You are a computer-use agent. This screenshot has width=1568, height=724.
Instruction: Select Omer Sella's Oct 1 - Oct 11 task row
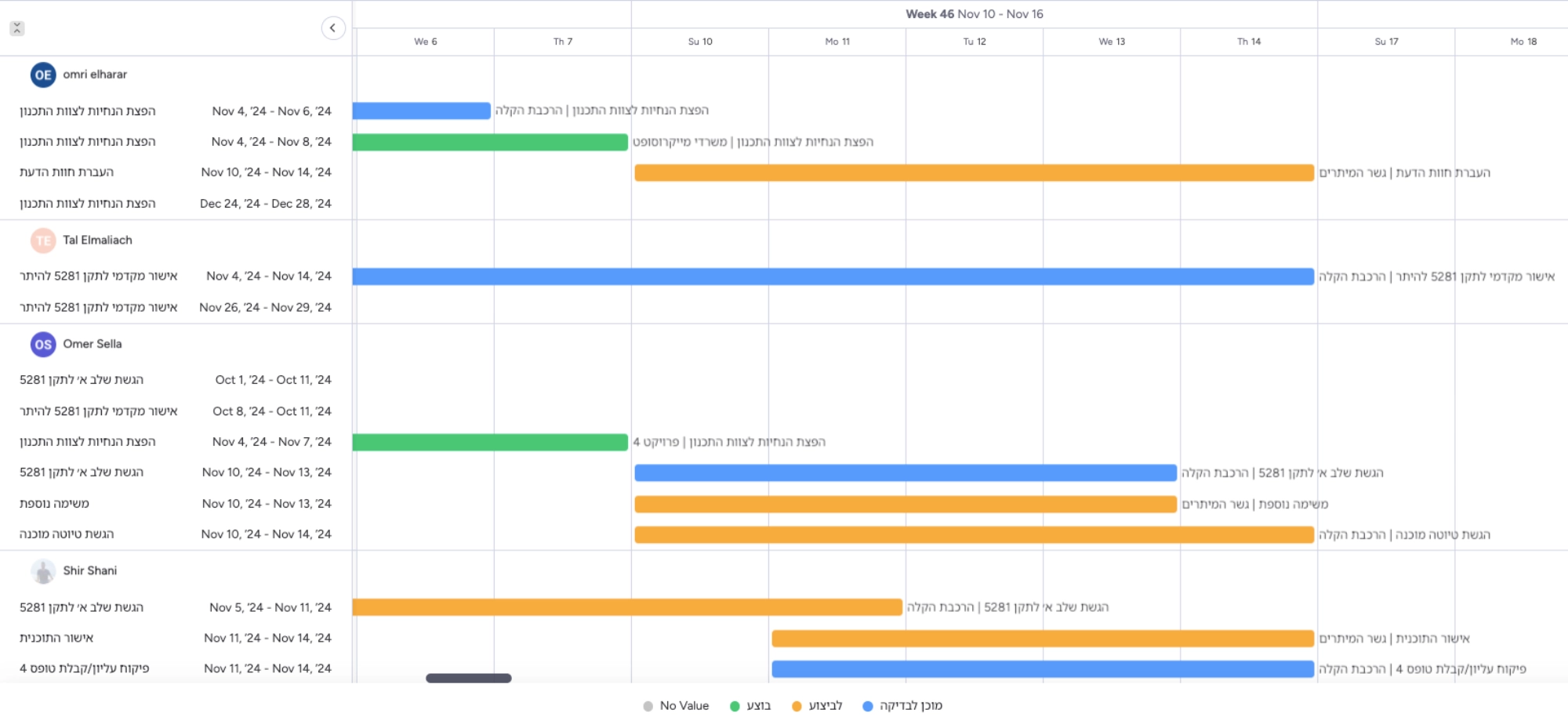coord(176,380)
